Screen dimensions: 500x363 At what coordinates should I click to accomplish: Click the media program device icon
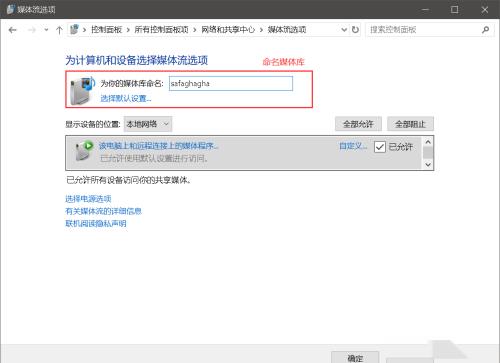point(84,151)
